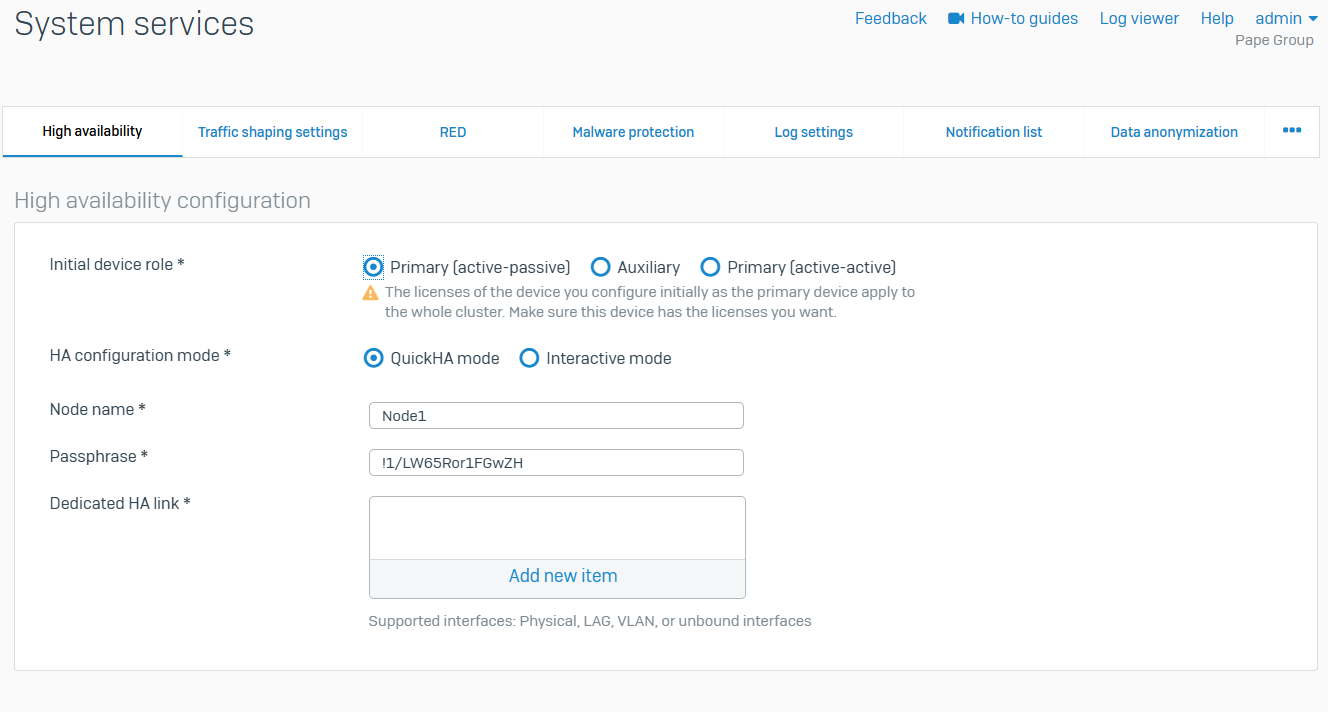
Task: Switch to Interactive mode
Action: 529,358
